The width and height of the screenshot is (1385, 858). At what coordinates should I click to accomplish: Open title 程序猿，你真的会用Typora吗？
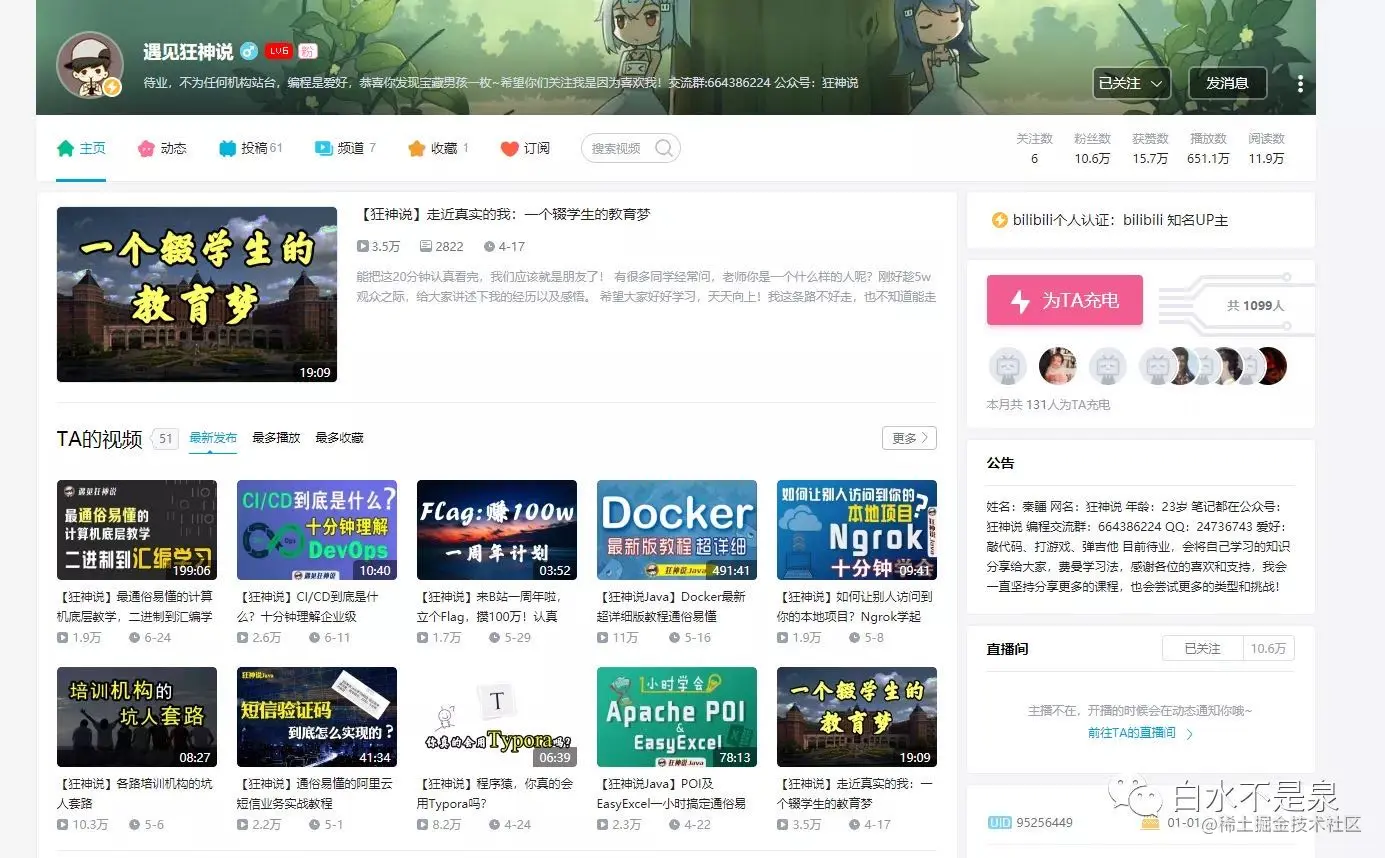(x=495, y=793)
